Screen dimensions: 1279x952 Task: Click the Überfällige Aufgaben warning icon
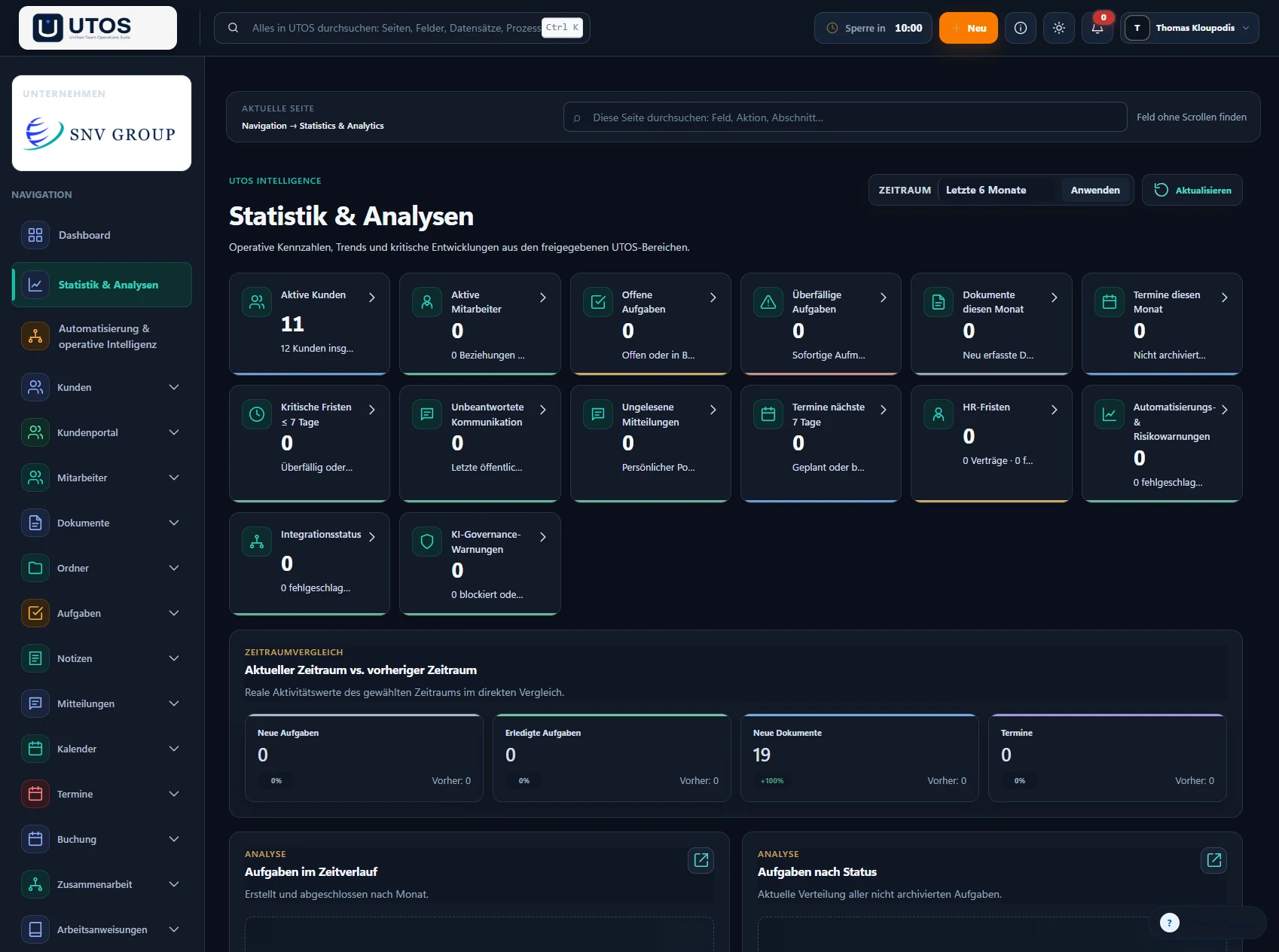[768, 302]
